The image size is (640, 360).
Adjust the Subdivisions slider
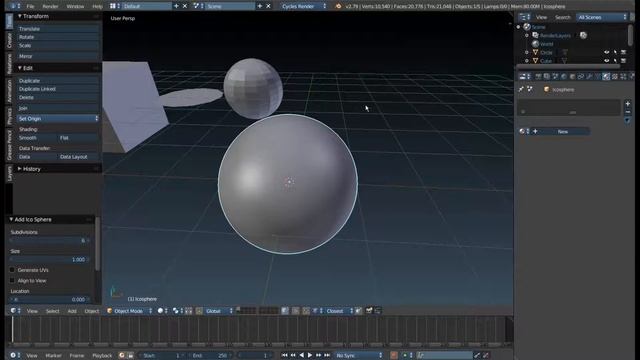[x=49, y=240]
